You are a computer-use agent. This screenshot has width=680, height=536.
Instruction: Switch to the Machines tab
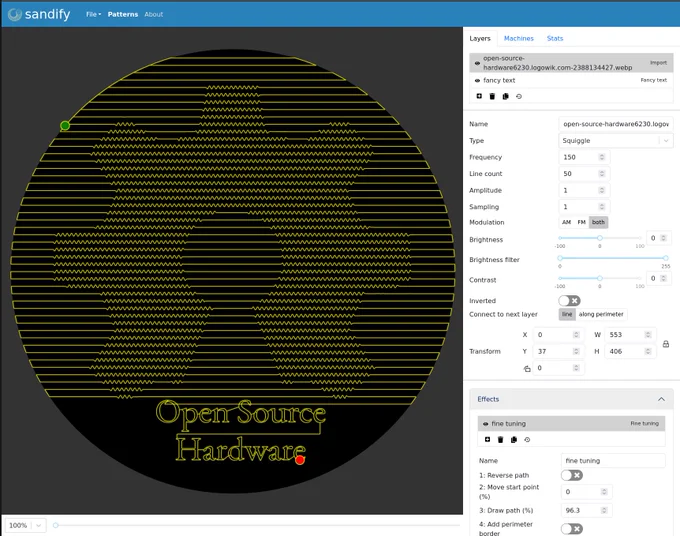coord(519,38)
